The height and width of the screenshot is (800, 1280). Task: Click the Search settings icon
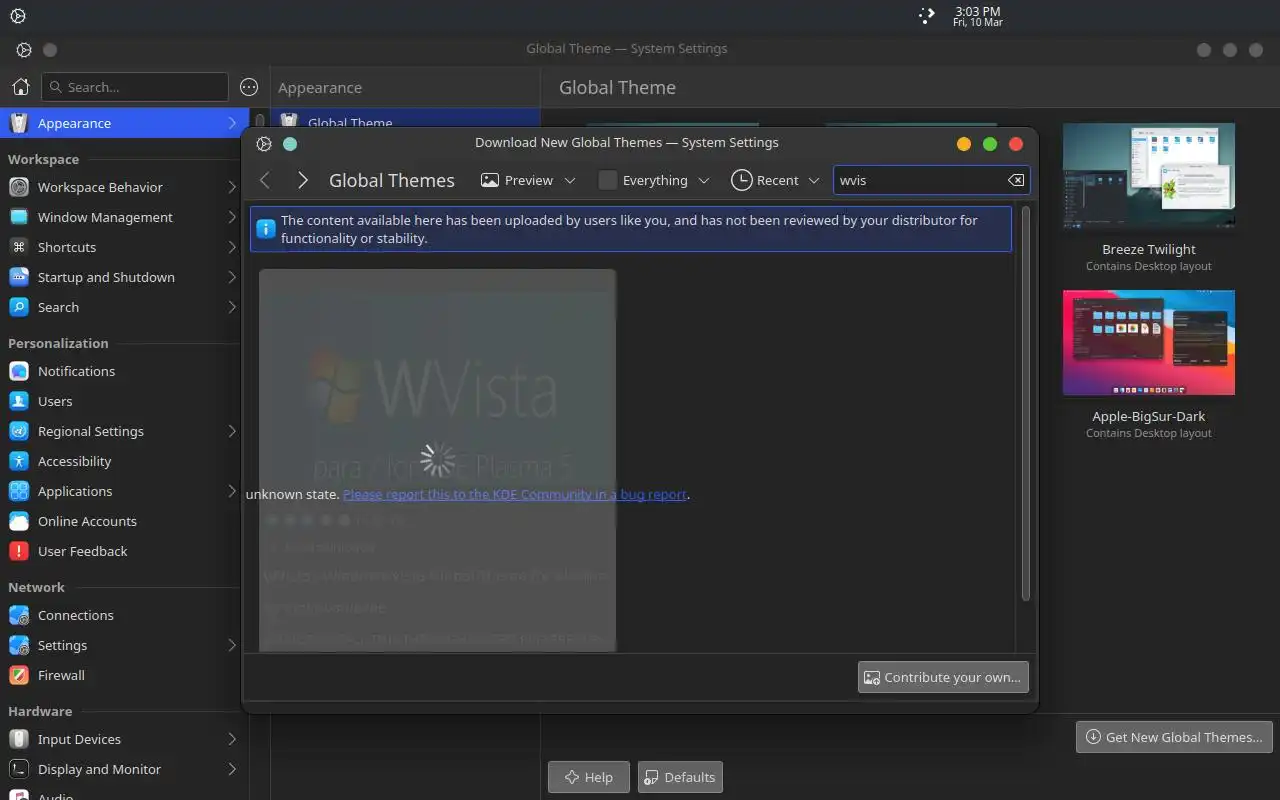tap(19, 307)
